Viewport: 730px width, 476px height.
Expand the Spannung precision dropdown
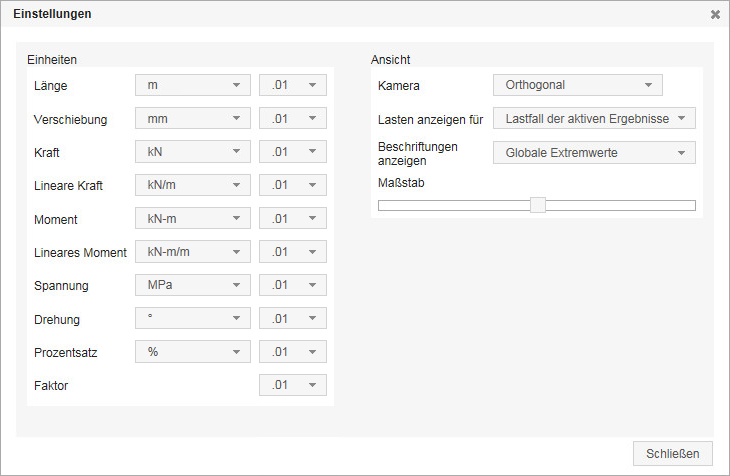coord(293,285)
